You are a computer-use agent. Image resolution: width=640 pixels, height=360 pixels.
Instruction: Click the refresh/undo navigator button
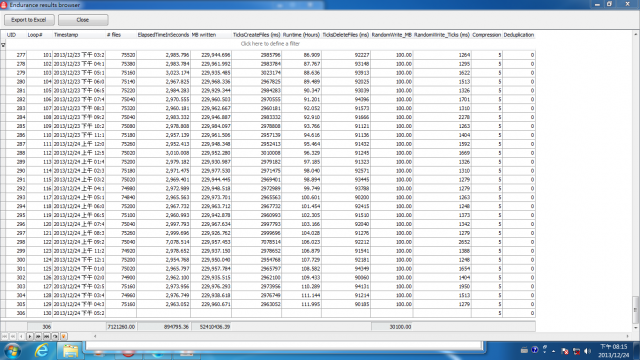tap(55, 336)
